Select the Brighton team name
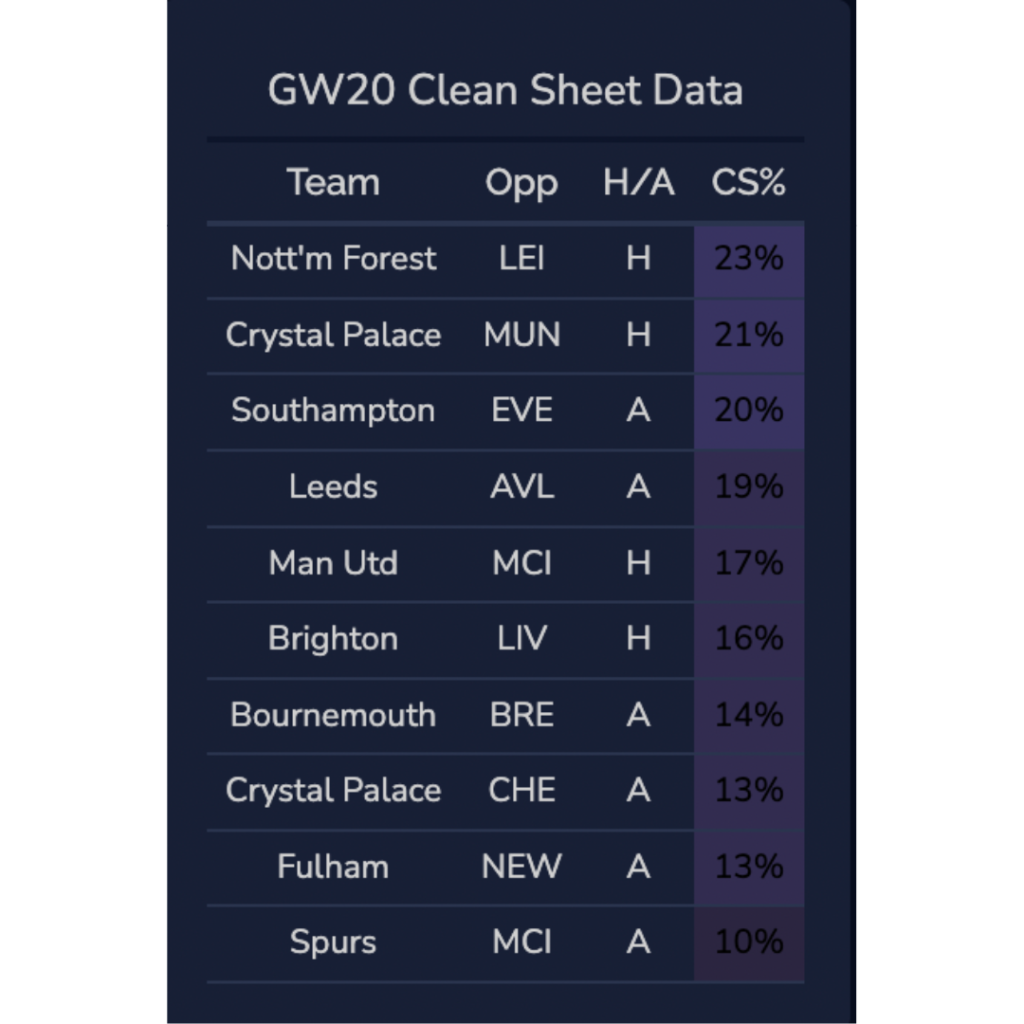1024x1024 pixels. pos(333,639)
